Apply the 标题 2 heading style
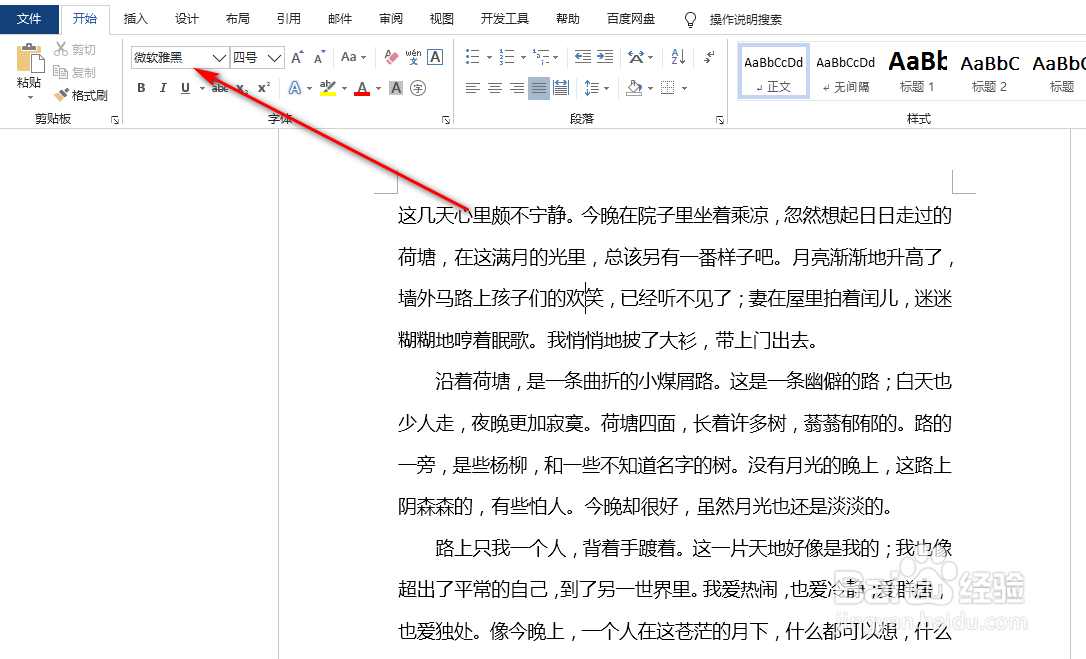Image resolution: width=1086 pixels, height=659 pixels. 990,71
